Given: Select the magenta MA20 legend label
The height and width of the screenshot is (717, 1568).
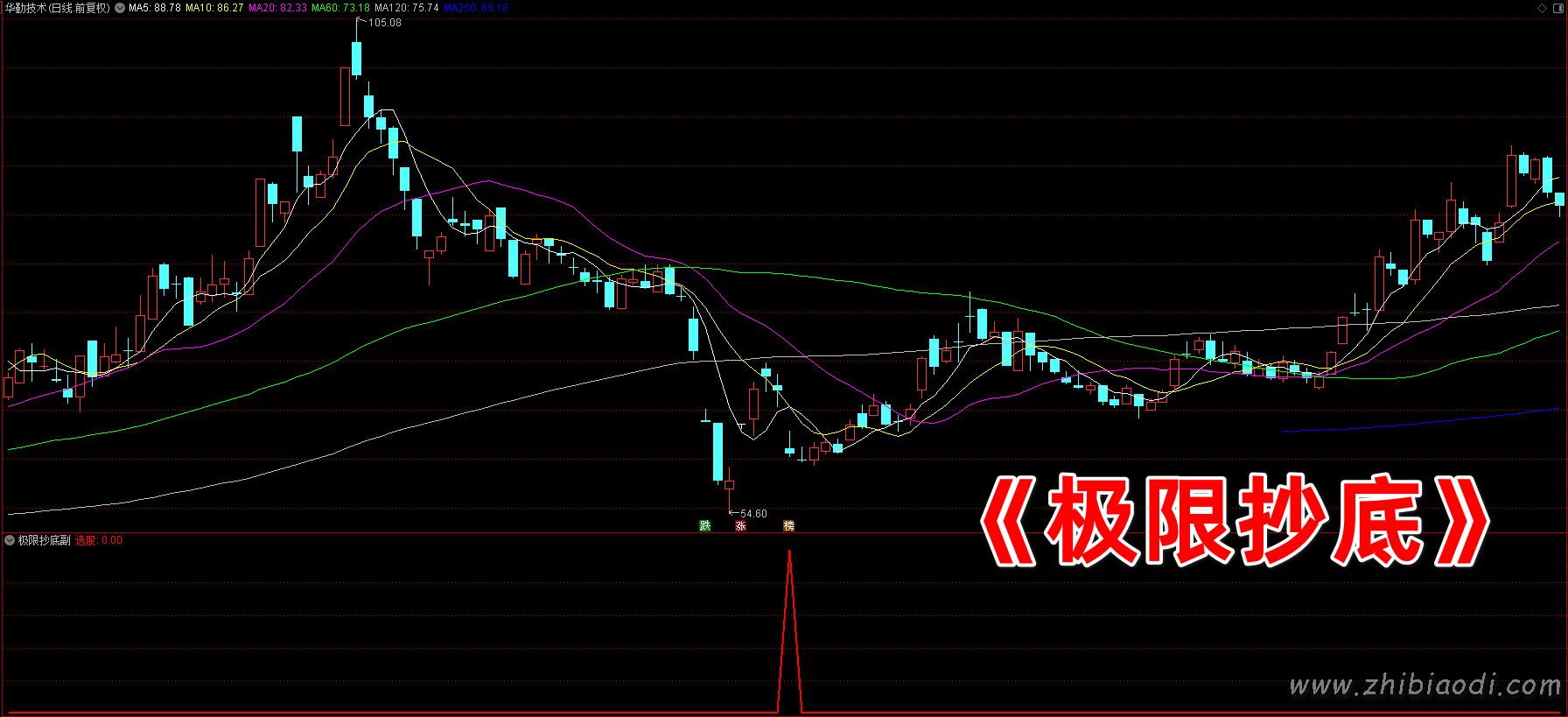Looking at the screenshot, I should click(x=277, y=8).
